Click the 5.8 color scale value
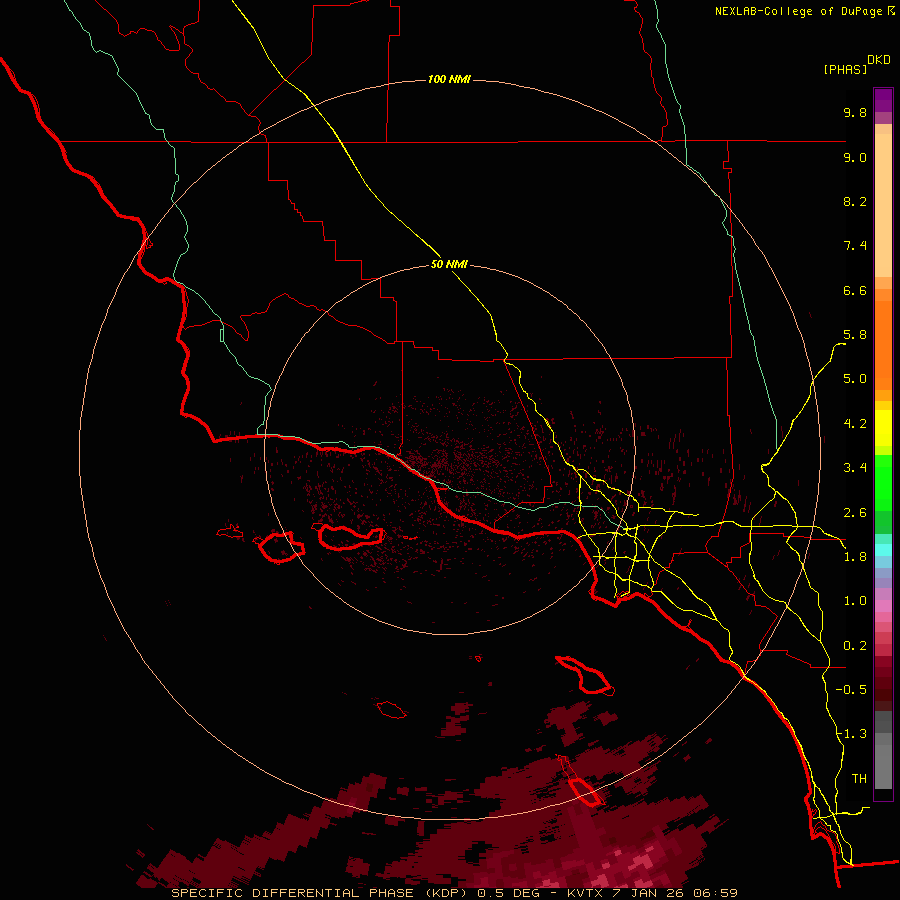900x900 pixels. pyautogui.click(x=855, y=335)
